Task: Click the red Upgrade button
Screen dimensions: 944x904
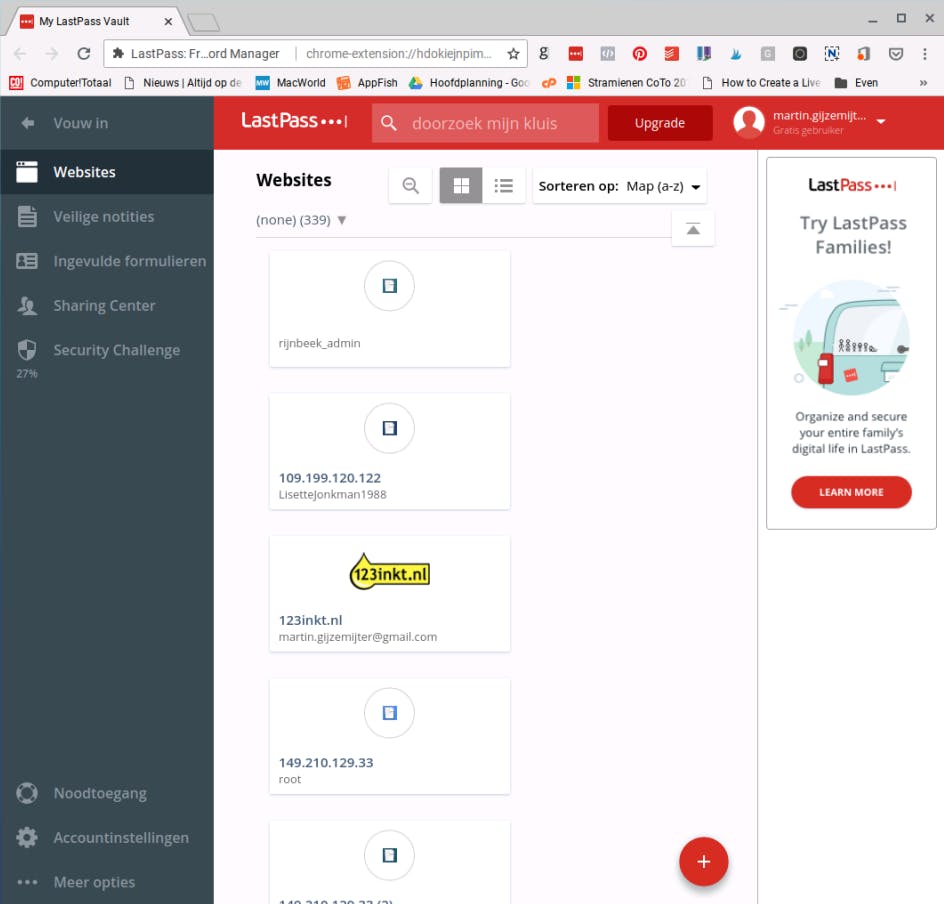Action: [x=660, y=123]
